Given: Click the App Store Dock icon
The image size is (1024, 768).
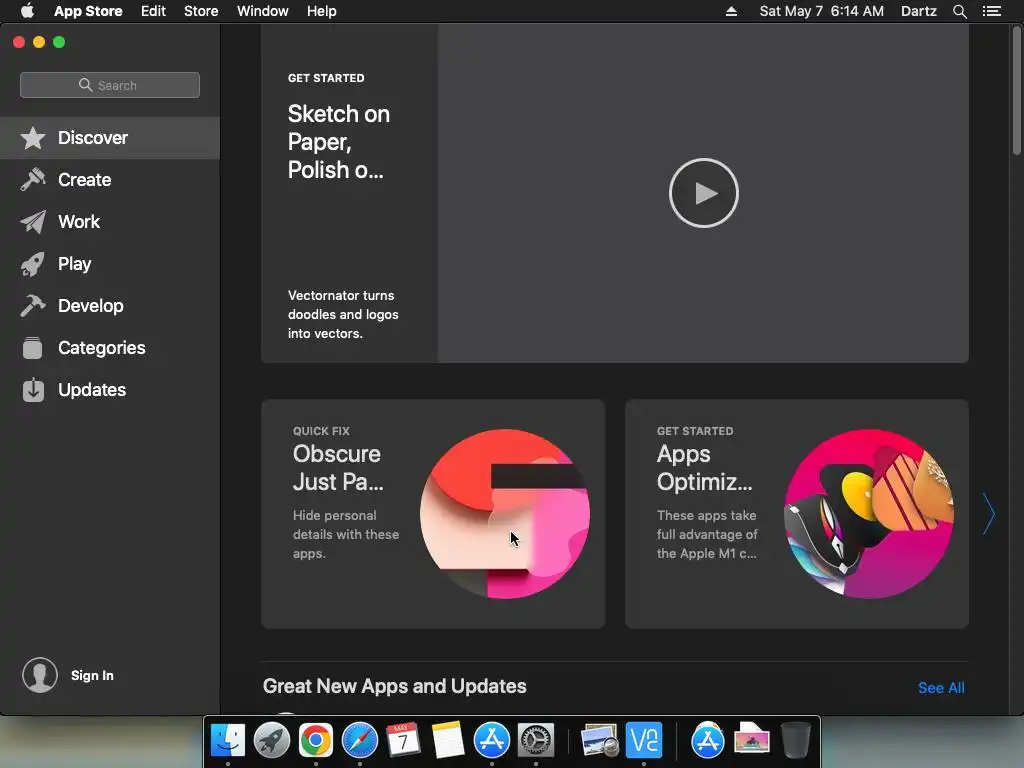Looking at the screenshot, I should pos(492,741).
